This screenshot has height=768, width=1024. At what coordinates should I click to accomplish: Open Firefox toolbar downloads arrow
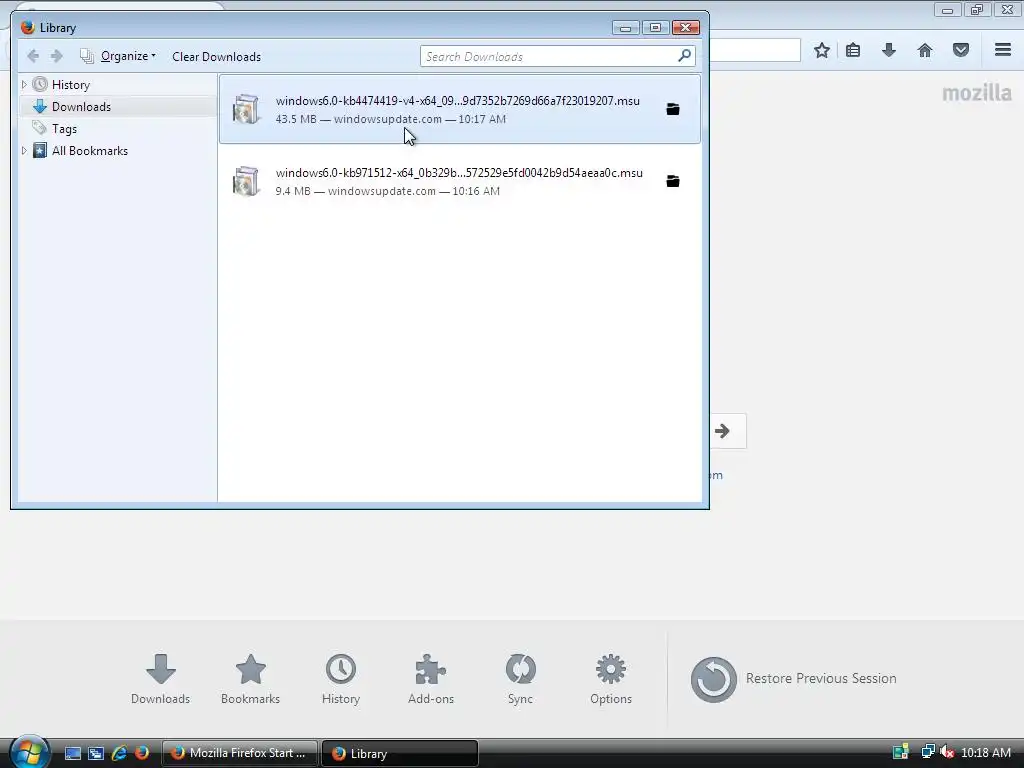889,50
